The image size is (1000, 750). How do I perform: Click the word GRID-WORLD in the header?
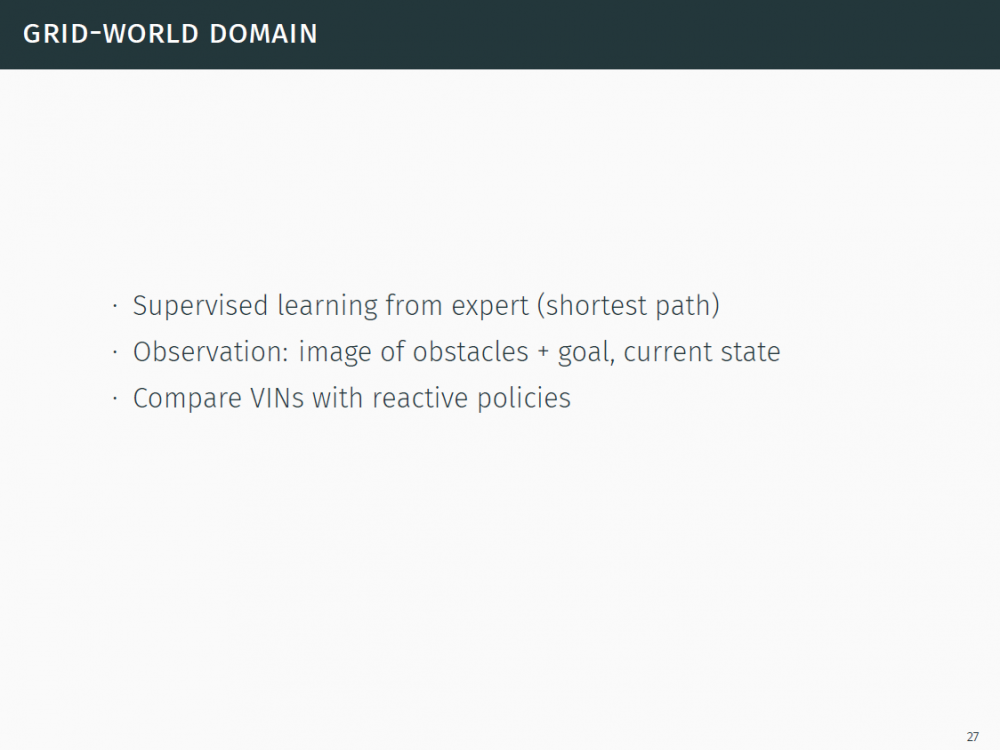pos(110,34)
